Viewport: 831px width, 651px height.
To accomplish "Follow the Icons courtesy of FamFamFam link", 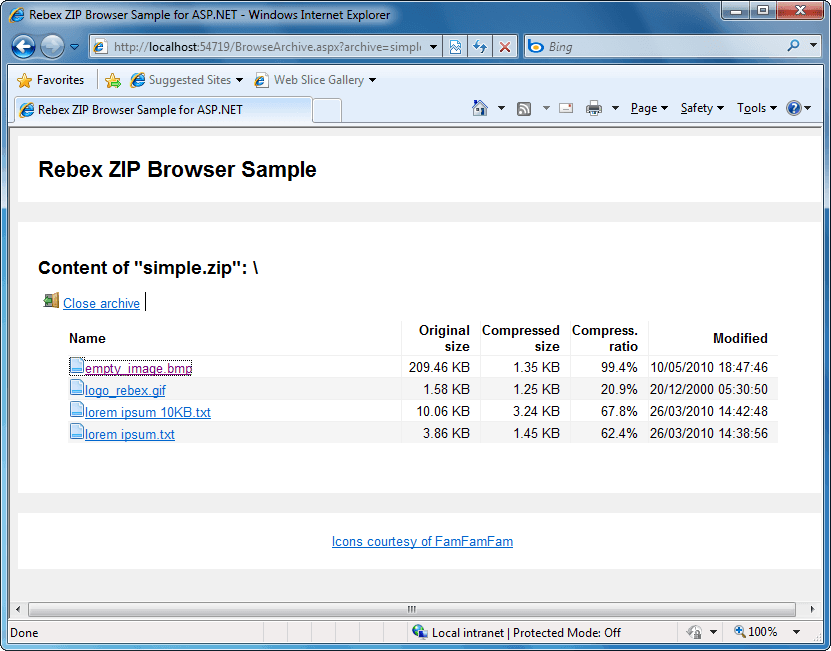I will (422, 541).
